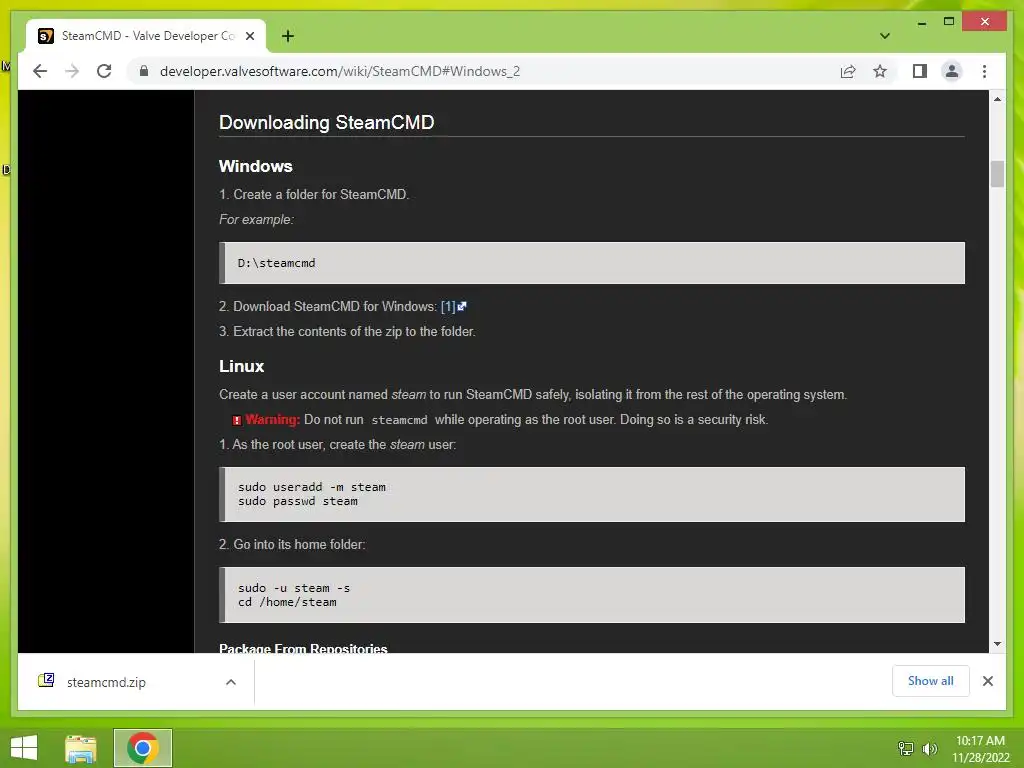Click the scrollbar up arrow
1024x768 pixels.
(997, 99)
